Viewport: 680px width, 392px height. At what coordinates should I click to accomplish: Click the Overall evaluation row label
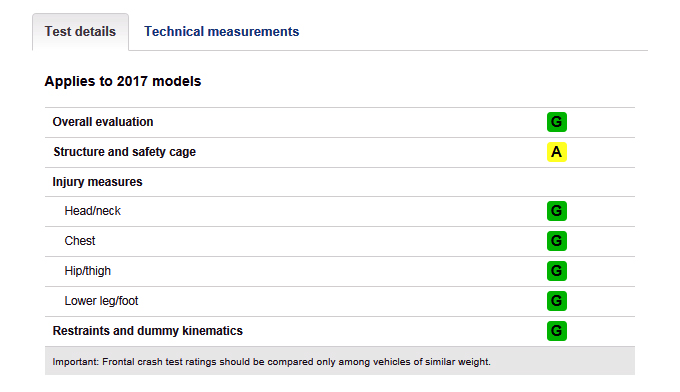coord(103,122)
